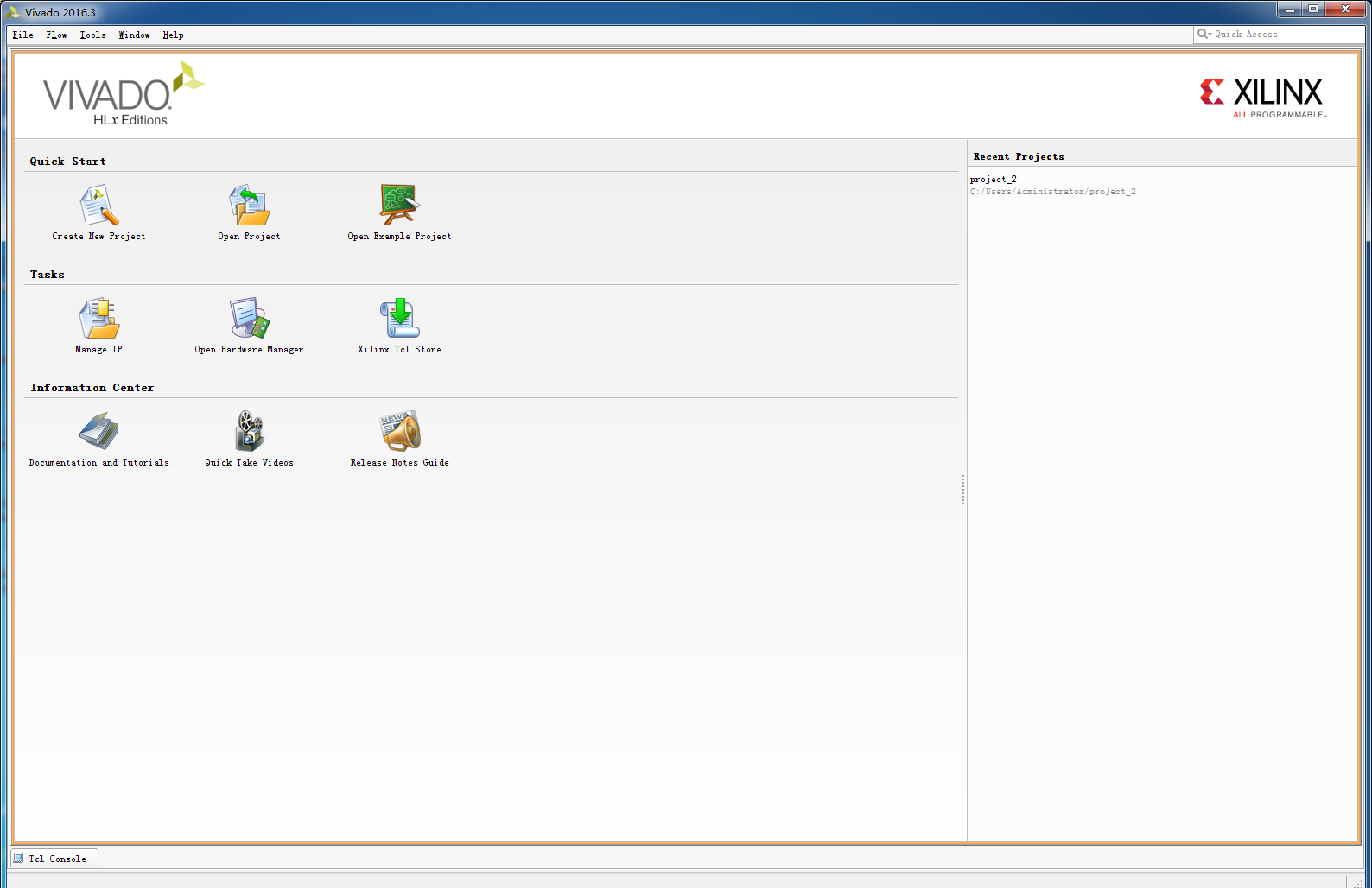Open the Window menu
The width and height of the screenshot is (1372, 888).
point(134,35)
